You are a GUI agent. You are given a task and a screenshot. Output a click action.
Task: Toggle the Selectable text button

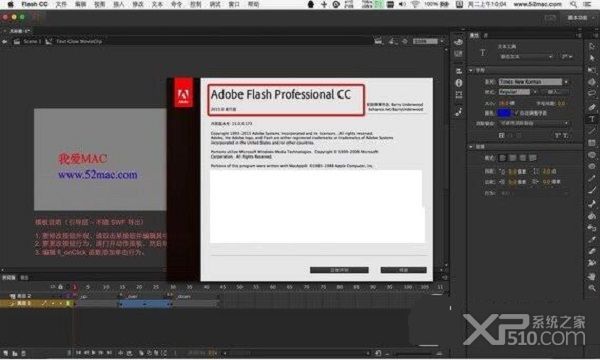[502, 135]
